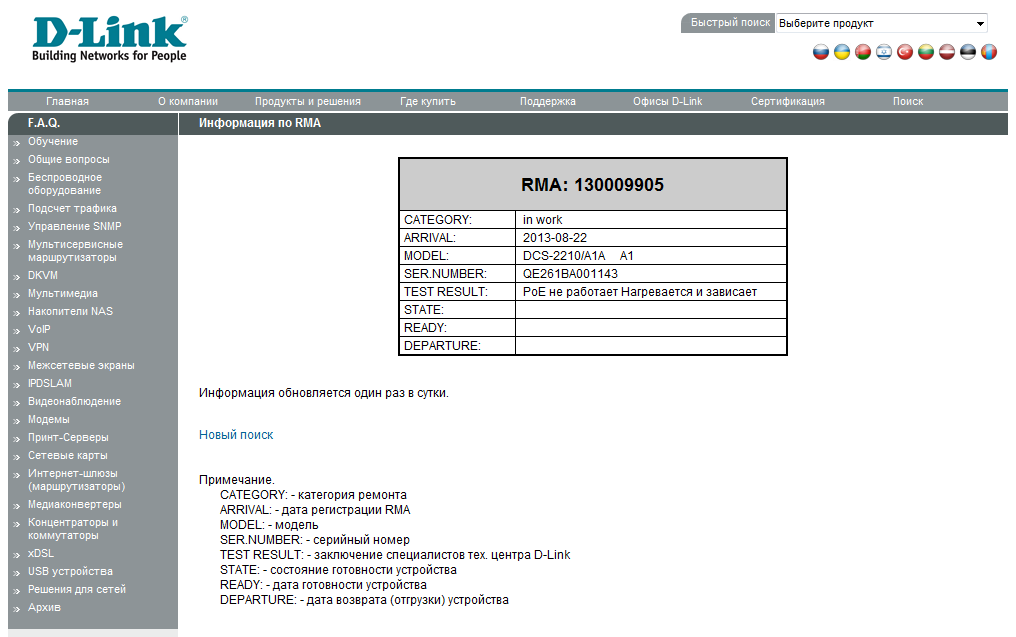Click the model value 'DCS-2210/A1A A1'
This screenshot has width=1016, height=637.
578,256
